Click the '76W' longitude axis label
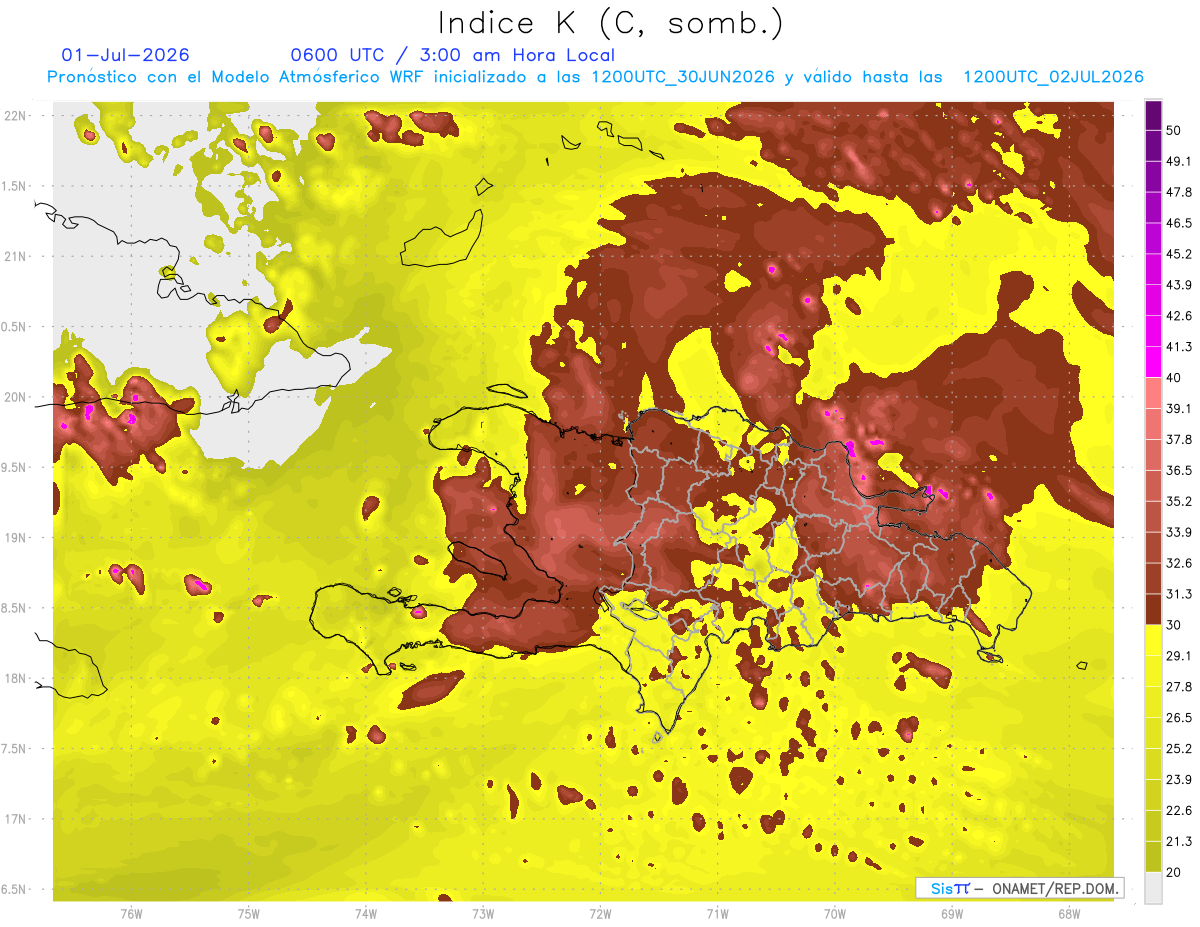 pyautogui.click(x=131, y=914)
